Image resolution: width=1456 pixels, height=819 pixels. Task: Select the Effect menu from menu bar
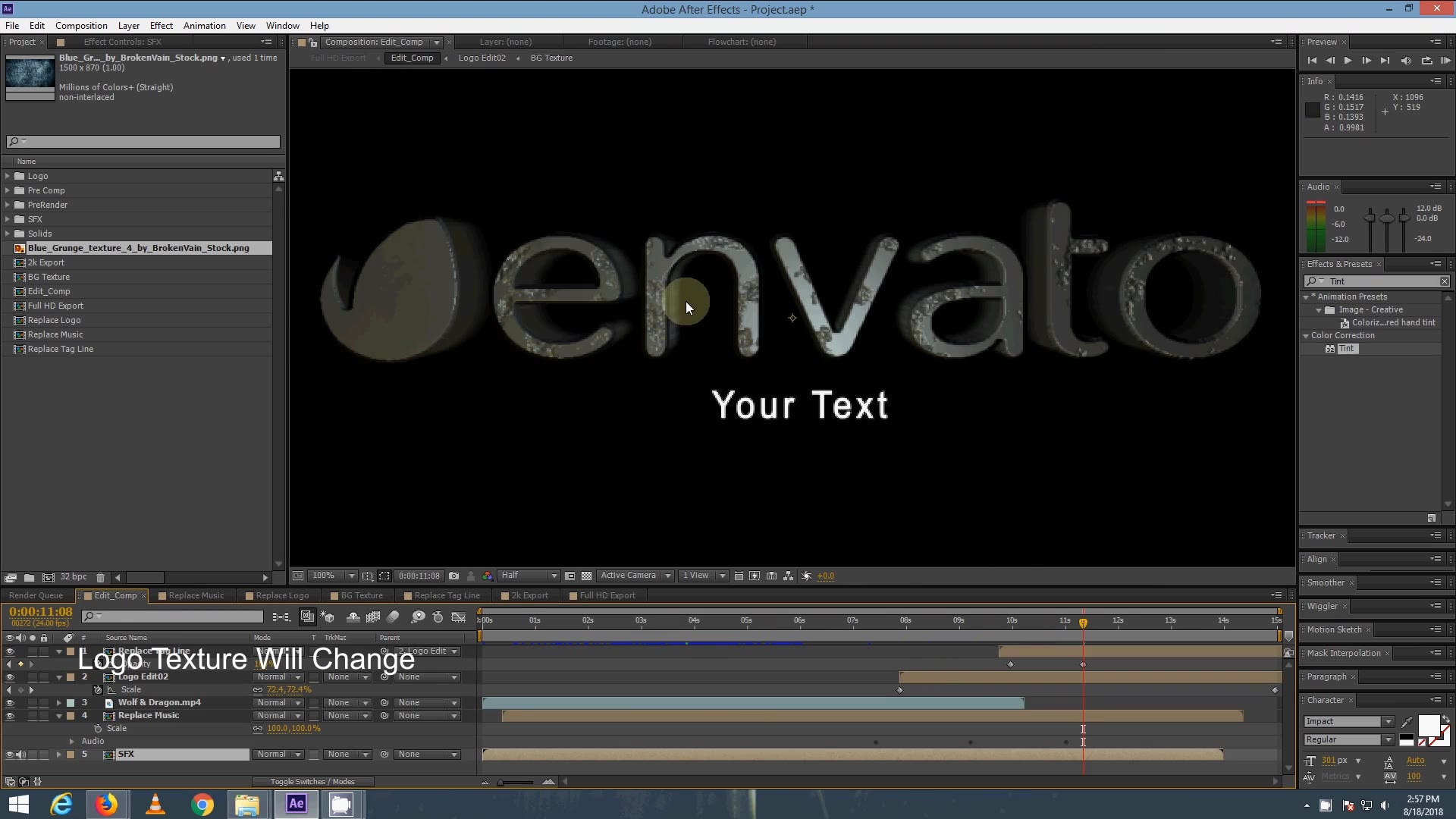click(x=160, y=25)
